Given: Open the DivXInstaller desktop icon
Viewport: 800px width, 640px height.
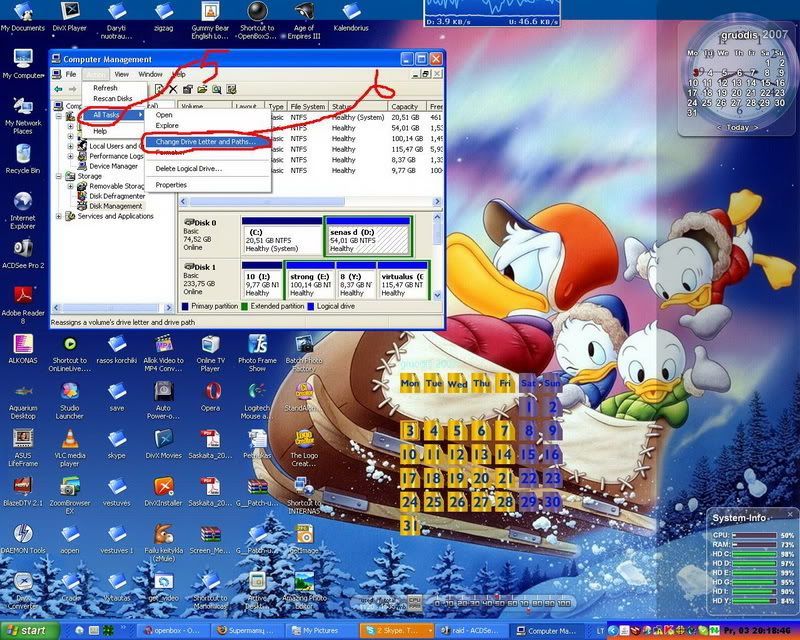Looking at the screenshot, I should coord(163,491).
